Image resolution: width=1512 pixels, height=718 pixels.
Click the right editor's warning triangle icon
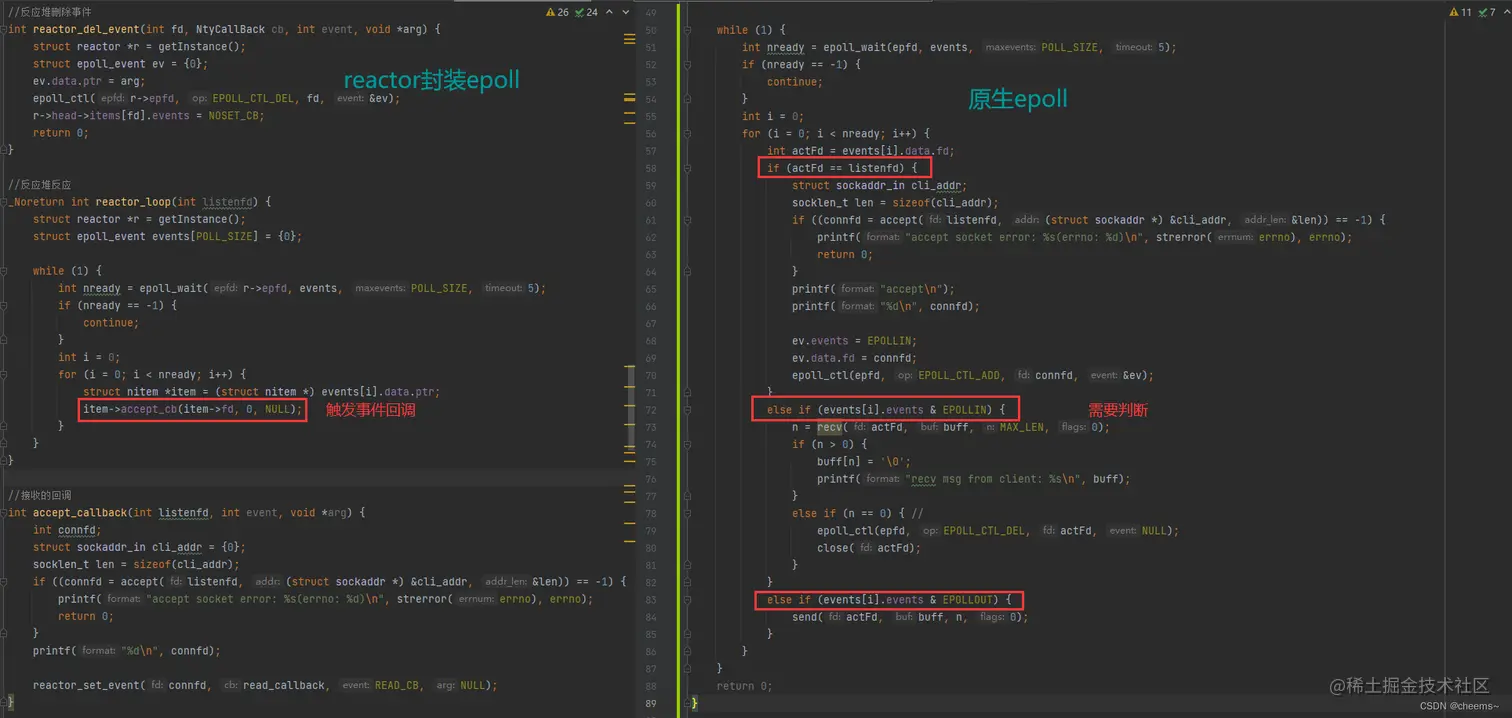(1453, 12)
